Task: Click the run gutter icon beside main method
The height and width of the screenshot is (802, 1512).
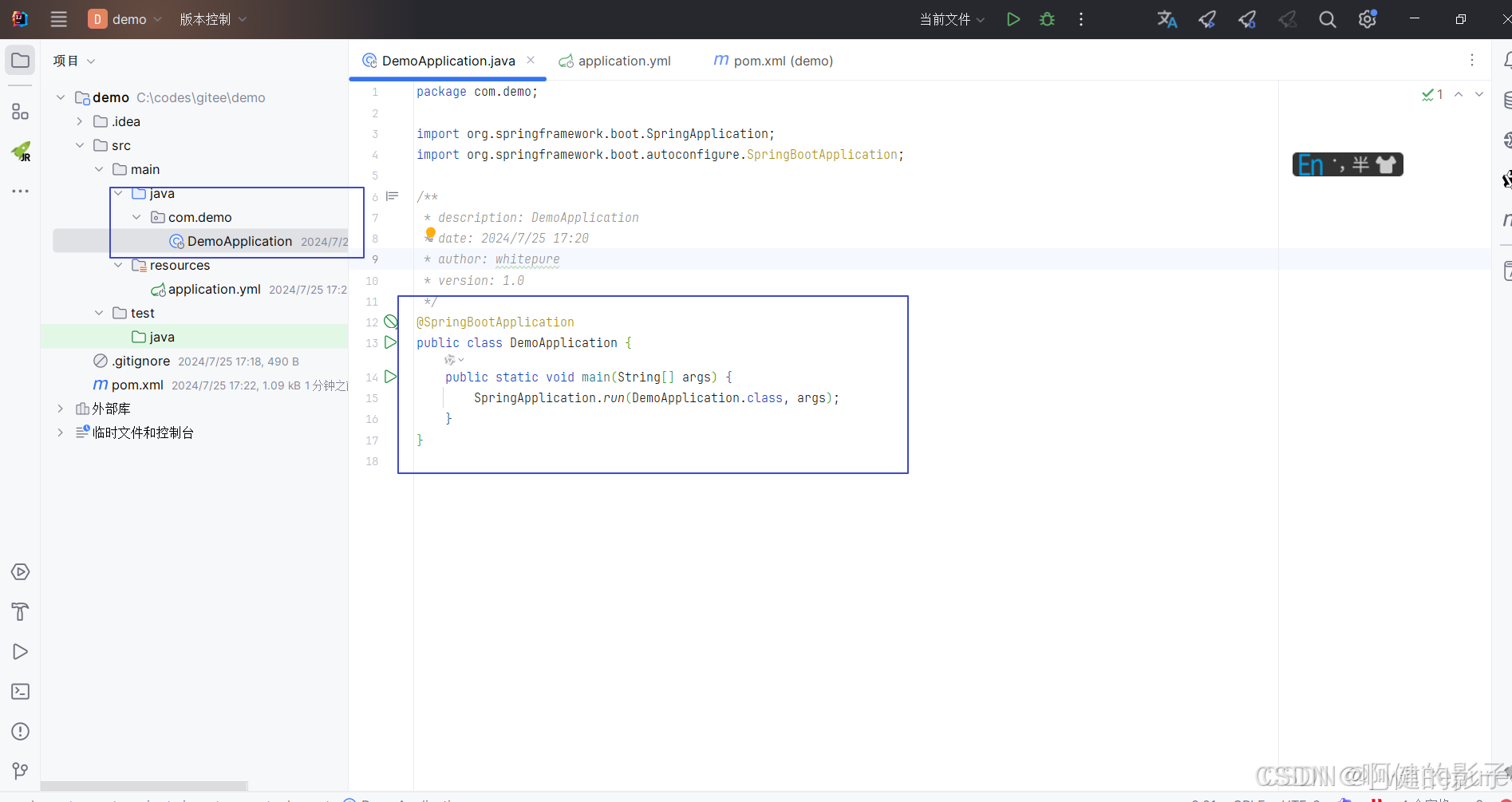Action: (x=391, y=377)
